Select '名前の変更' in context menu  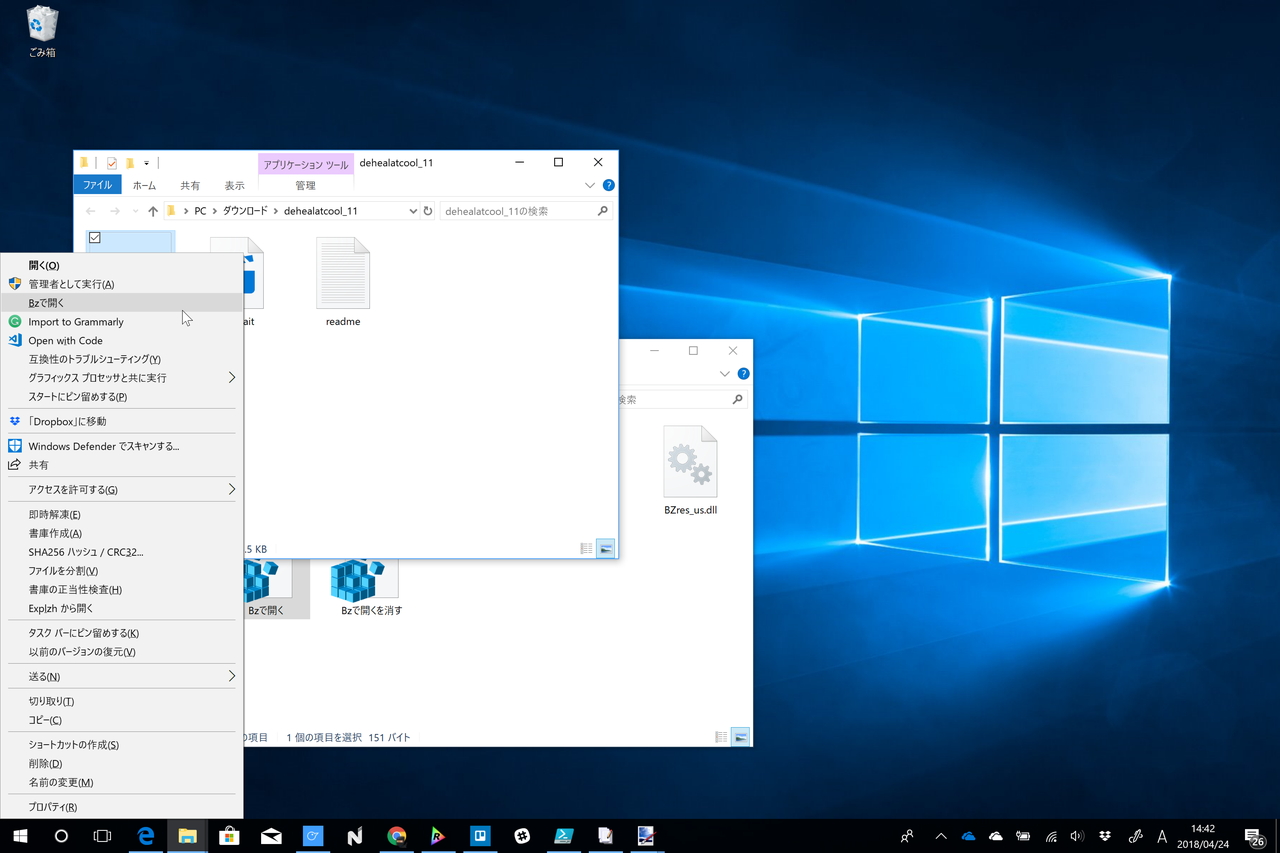pos(122,783)
